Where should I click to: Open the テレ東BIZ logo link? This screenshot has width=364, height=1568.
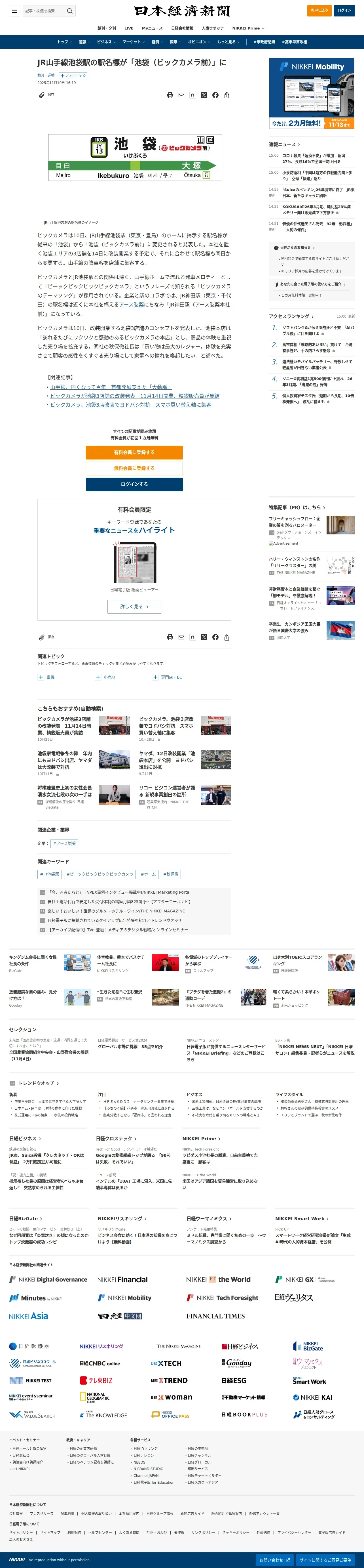(x=96, y=1380)
